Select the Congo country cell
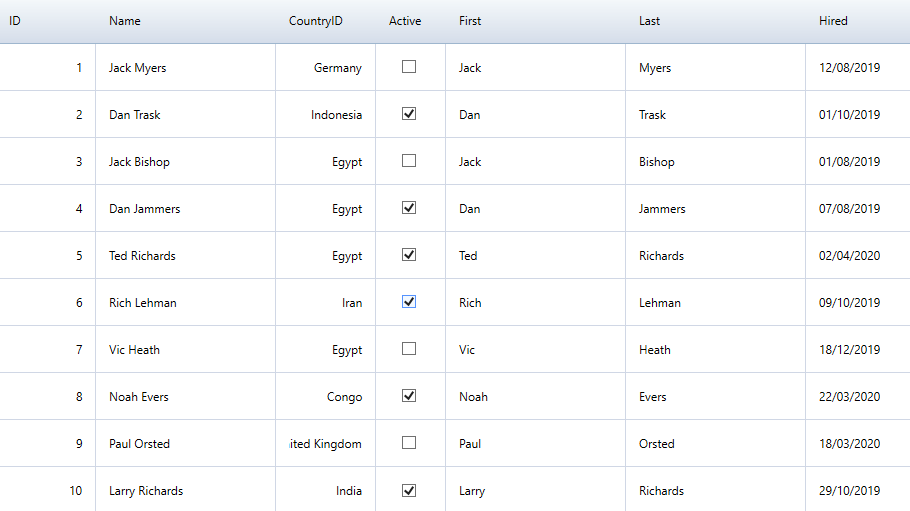 pyautogui.click(x=344, y=397)
